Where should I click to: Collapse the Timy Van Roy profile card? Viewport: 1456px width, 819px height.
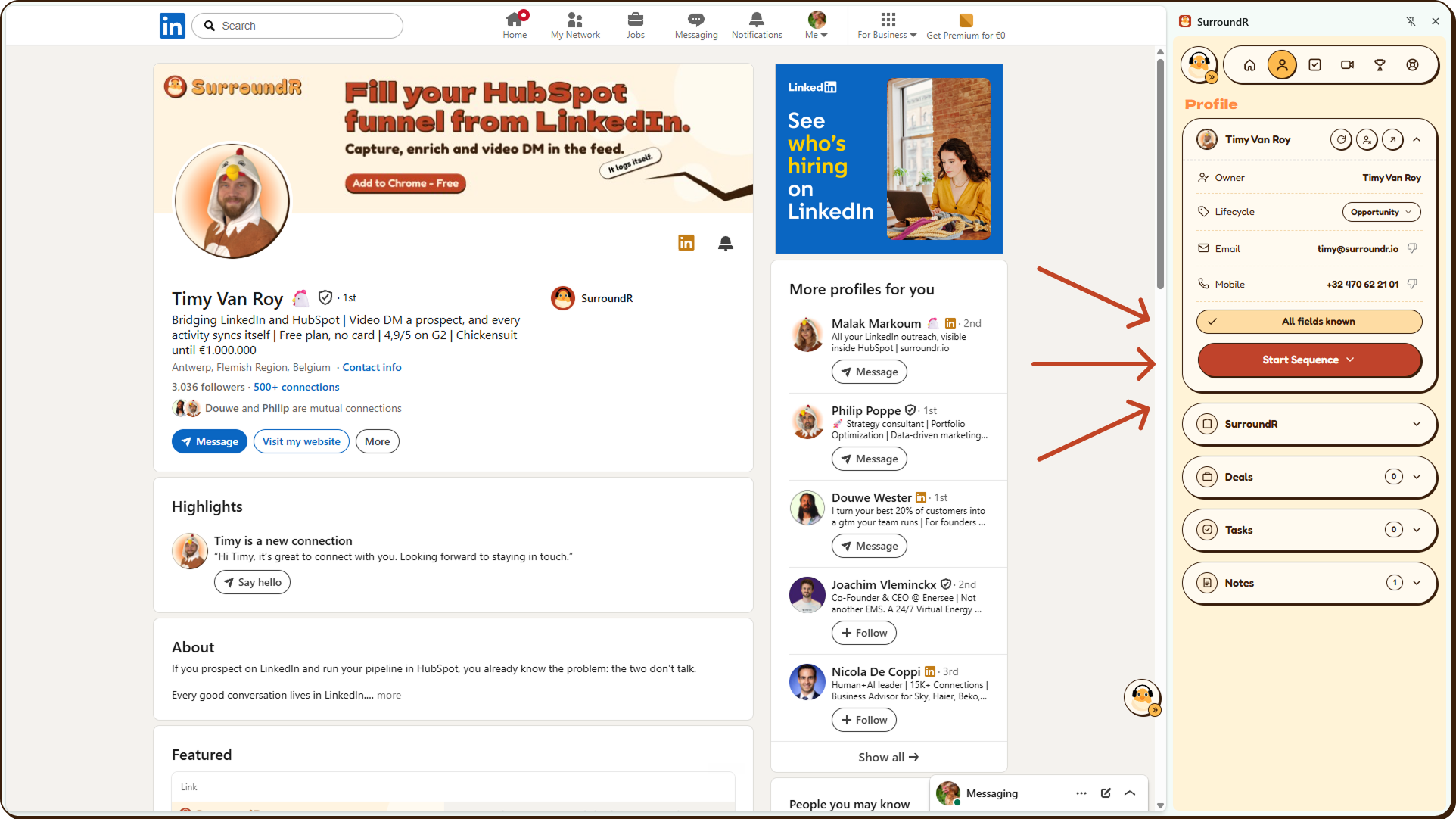pos(1417,139)
